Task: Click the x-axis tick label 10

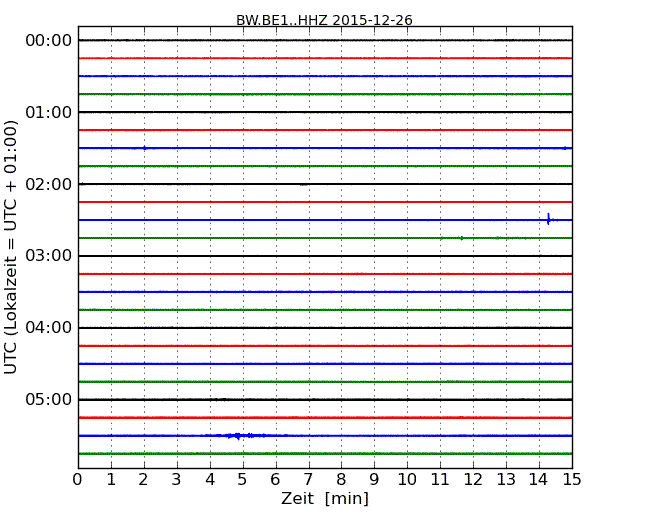Action: [x=407, y=480]
